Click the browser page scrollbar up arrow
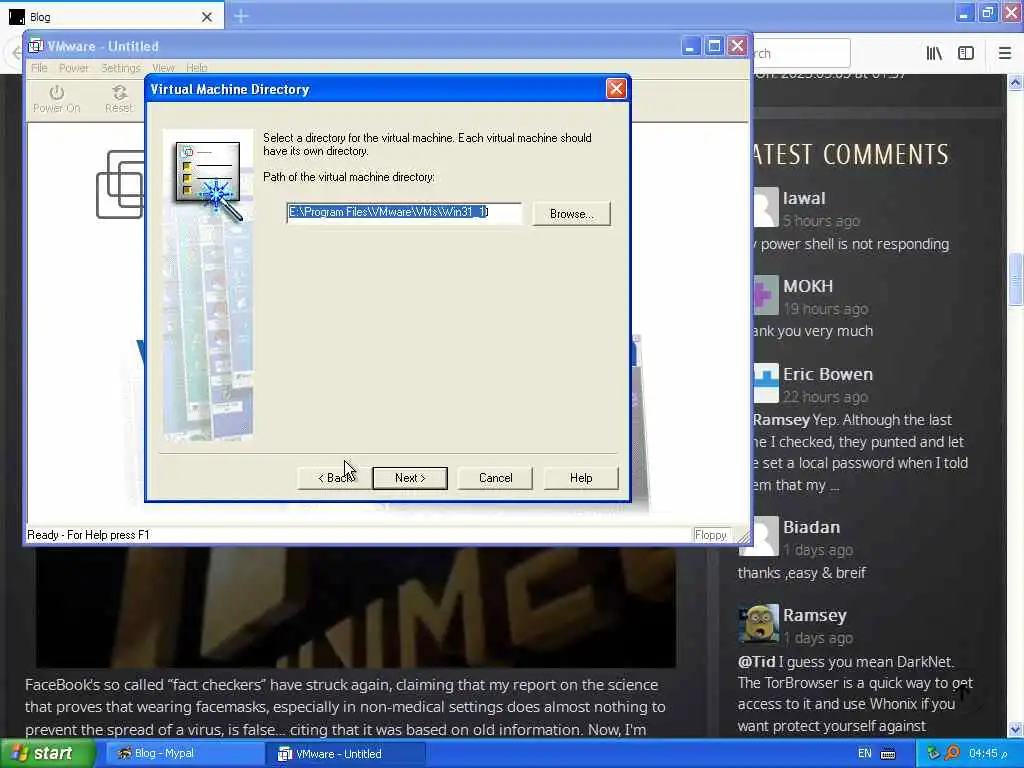 click(x=1016, y=82)
